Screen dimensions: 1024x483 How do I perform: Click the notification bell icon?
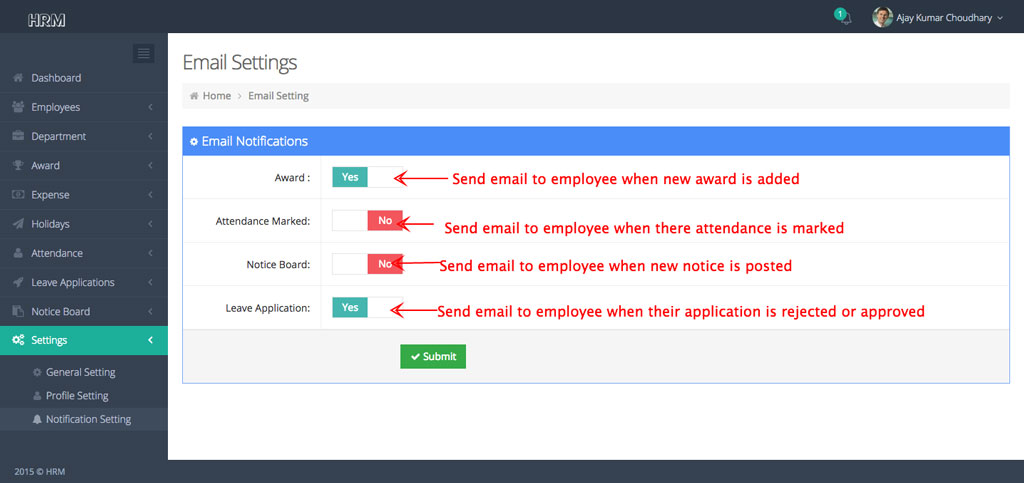click(x=844, y=18)
